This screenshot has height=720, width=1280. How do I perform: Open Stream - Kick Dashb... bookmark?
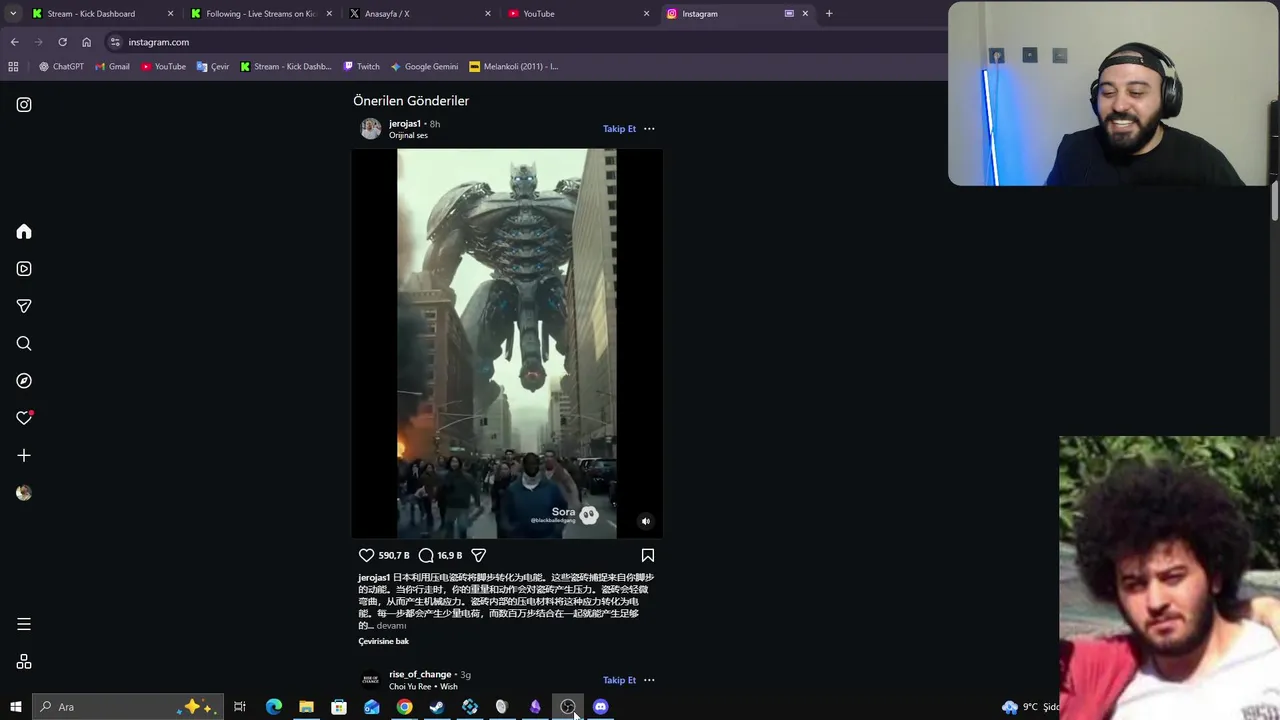[285, 67]
